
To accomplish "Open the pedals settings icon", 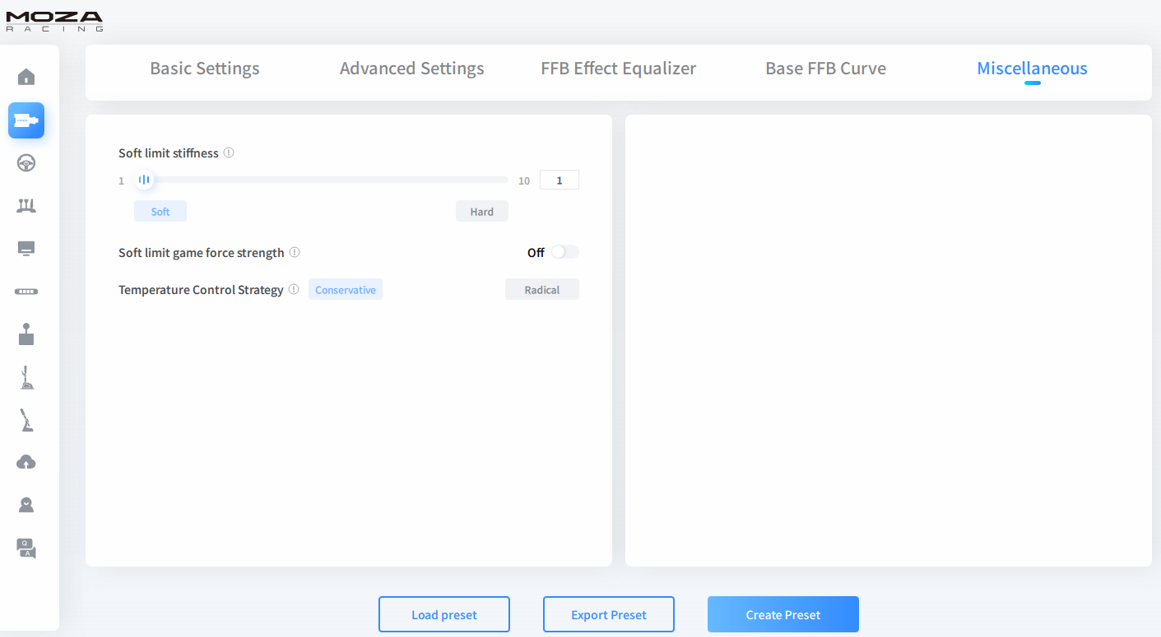I will click(x=26, y=206).
